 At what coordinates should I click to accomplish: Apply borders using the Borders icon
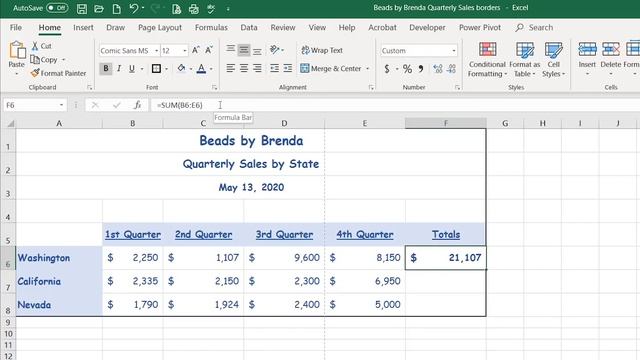pos(156,69)
